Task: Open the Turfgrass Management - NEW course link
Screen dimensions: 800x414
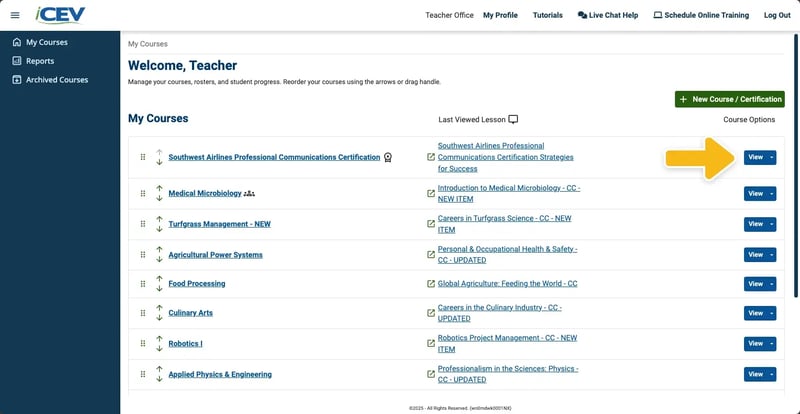Action: click(x=219, y=224)
